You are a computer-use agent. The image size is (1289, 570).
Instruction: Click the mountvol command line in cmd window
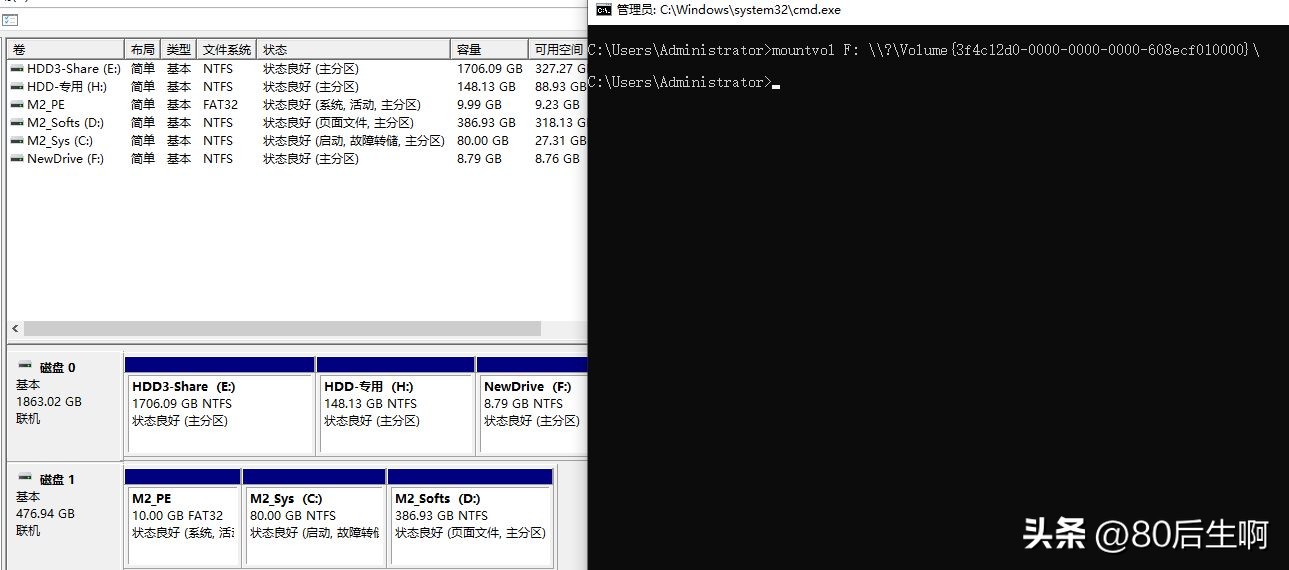pyautogui.click(x=924, y=50)
